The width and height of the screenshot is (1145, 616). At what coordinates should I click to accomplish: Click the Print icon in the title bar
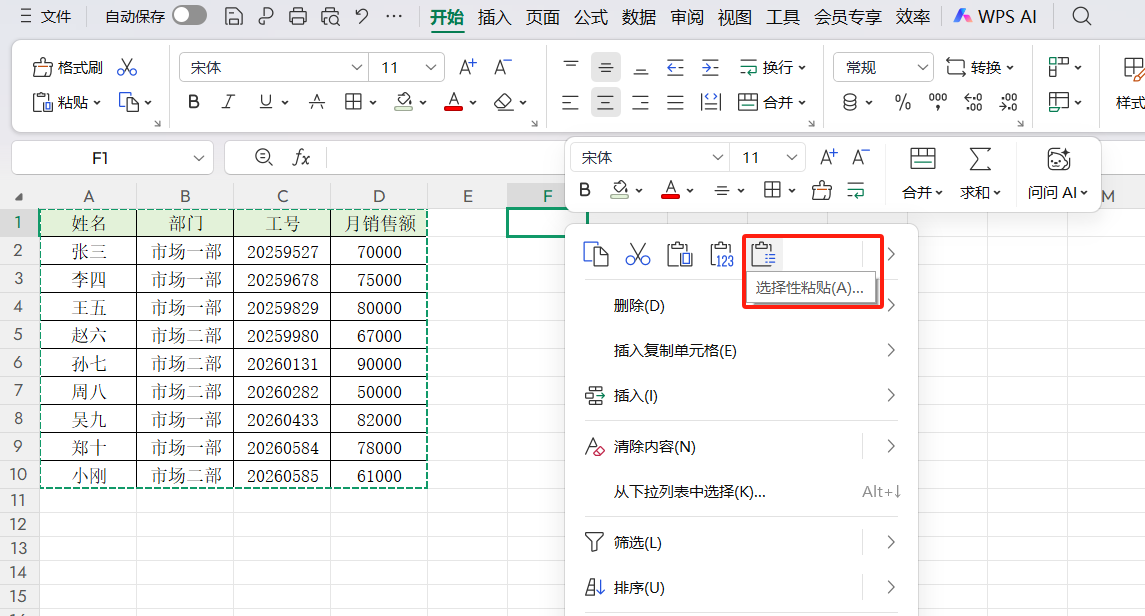pos(297,16)
